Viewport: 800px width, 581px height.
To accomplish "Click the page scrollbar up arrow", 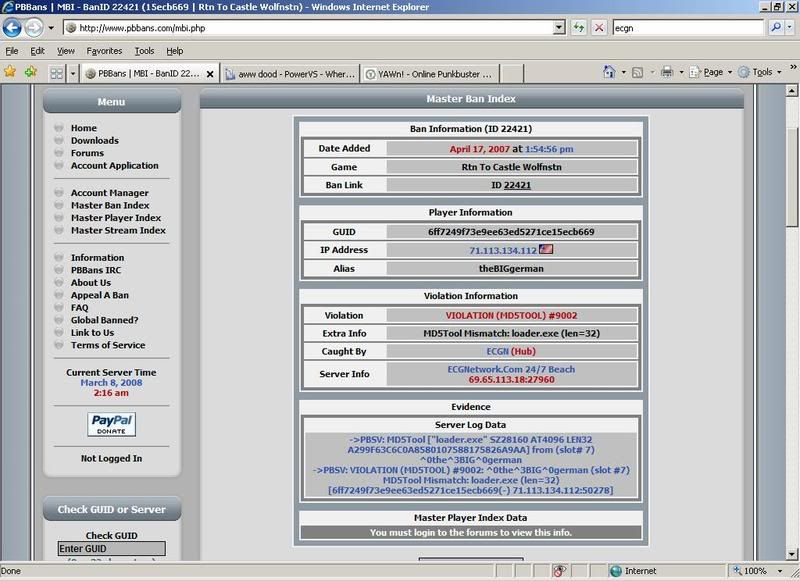I will click(x=791, y=91).
